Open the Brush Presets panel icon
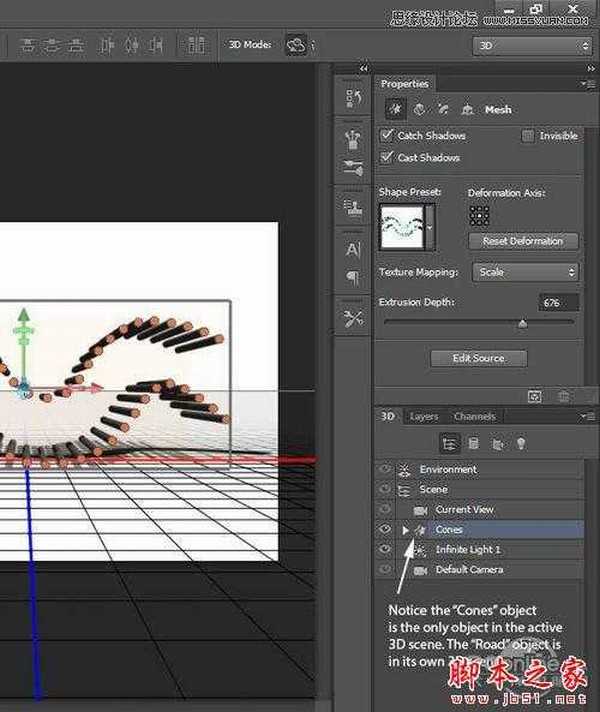The image size is (600, 712). click(x=353, y=167)
